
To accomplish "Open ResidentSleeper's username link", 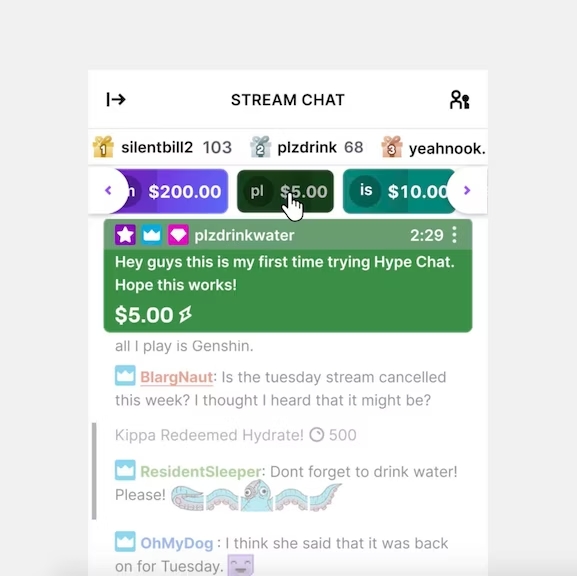I will point(201,471).
